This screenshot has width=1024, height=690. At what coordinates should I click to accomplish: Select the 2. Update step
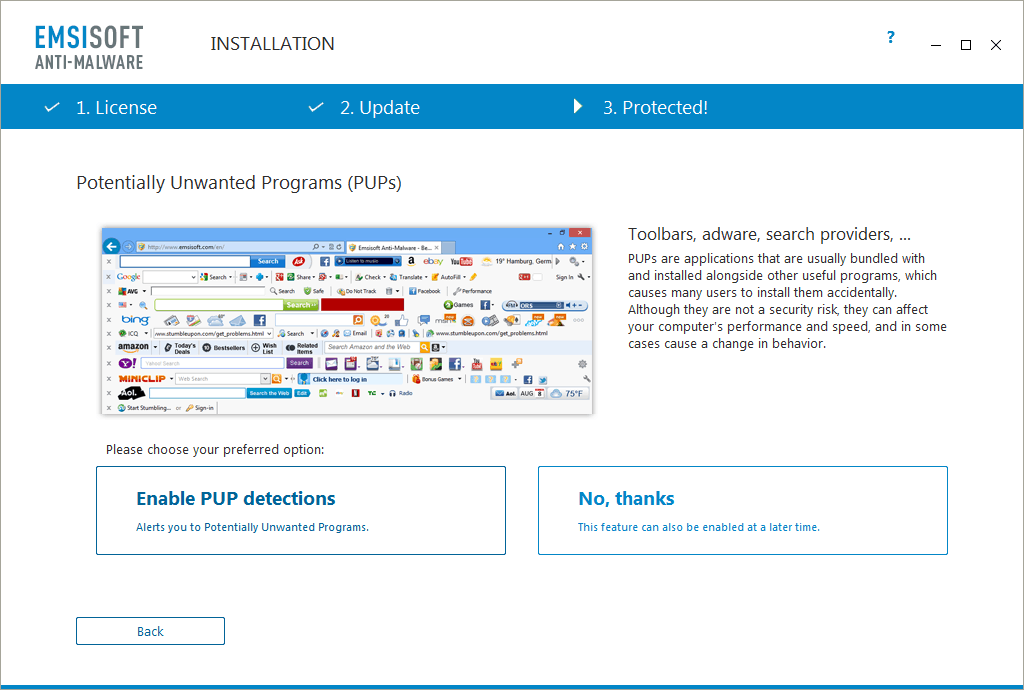point(380,107)
